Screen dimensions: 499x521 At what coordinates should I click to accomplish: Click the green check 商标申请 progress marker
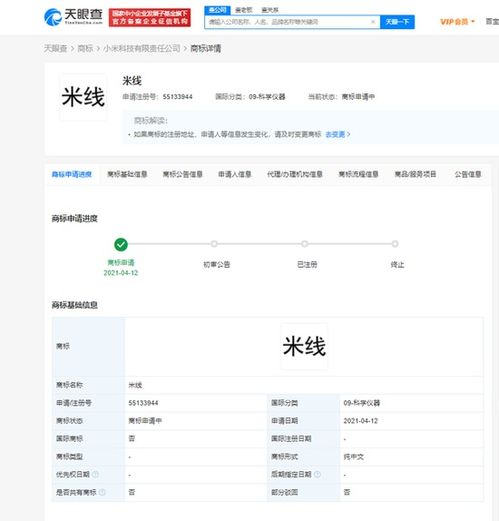click(121, 244)
